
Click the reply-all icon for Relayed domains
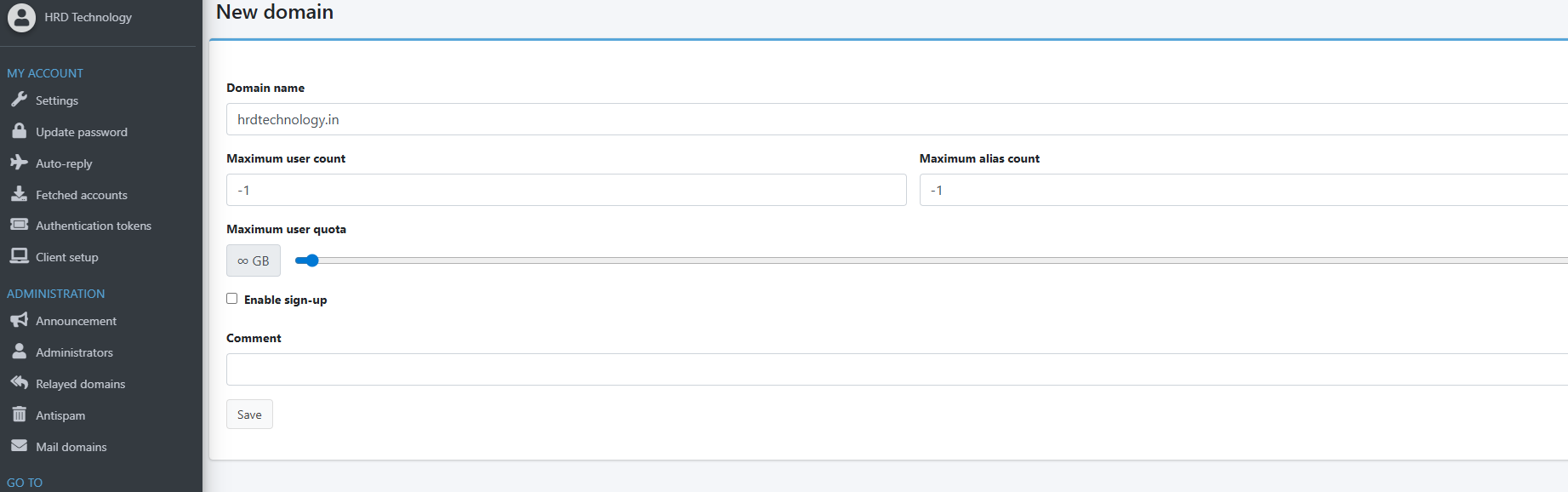point(19,383)
